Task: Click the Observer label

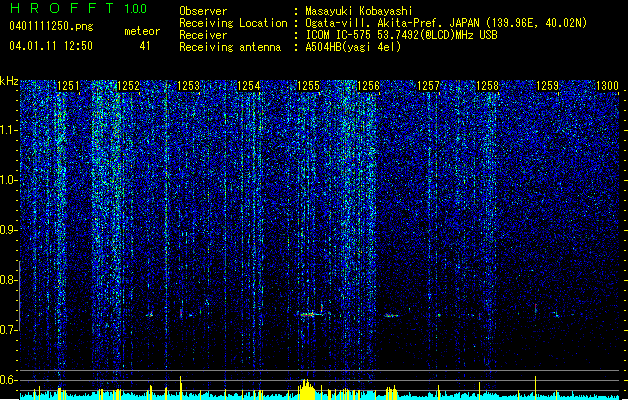Action: [x=203, y=11]
